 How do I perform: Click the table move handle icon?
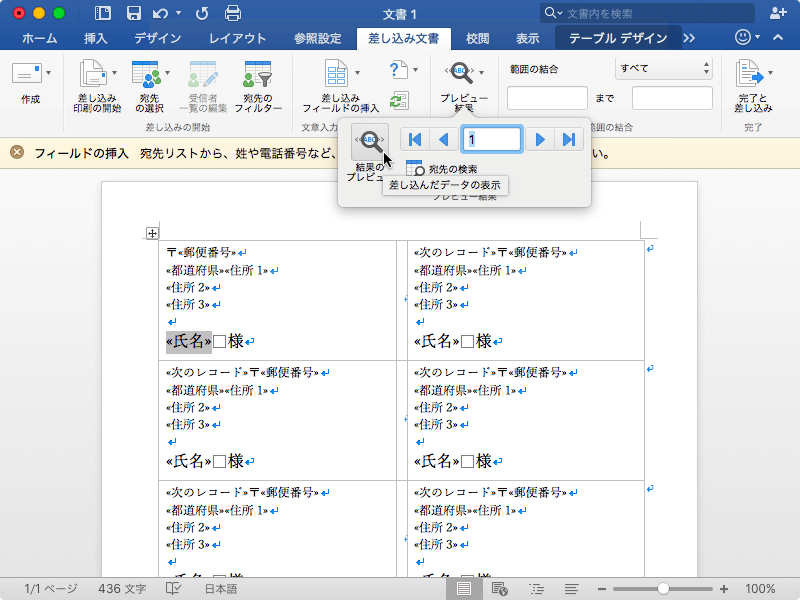tap(152, 233)
